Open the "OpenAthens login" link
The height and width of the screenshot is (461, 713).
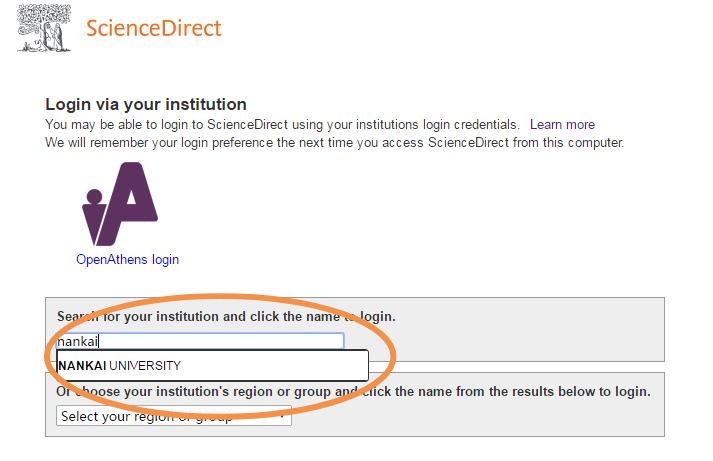(x=127, y=260)
